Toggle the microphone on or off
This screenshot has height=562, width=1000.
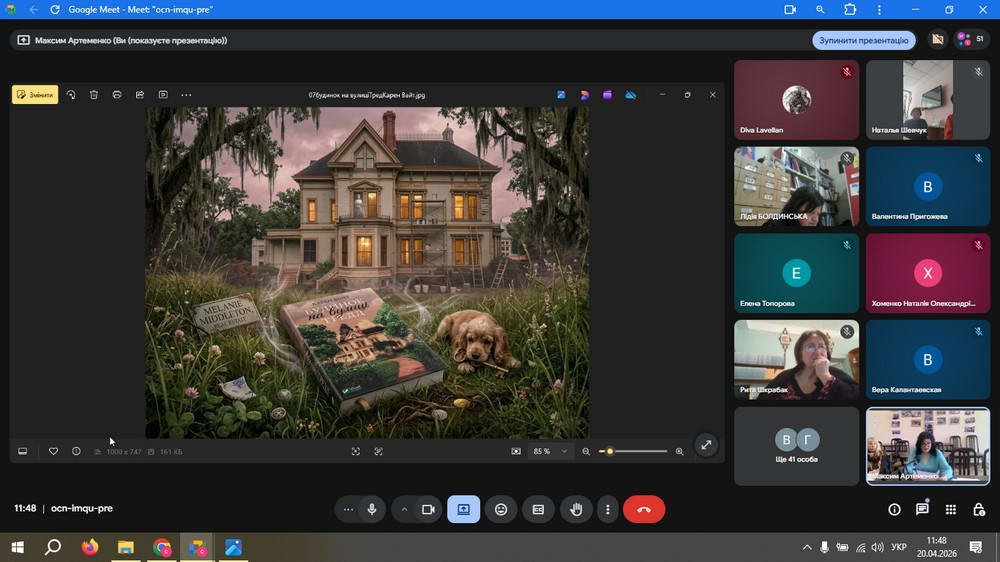pyautogui.click(x=372, y=509)
